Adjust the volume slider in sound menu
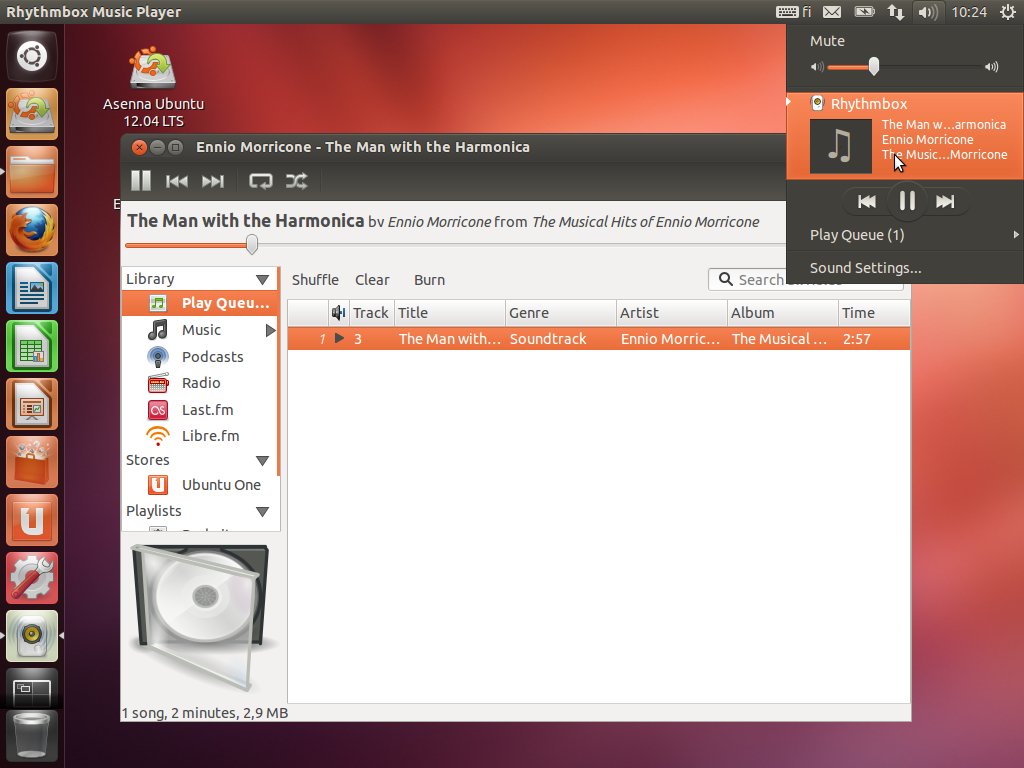Image resolution: width=1024 pixels, height=768 pixels. click(x=874, y=67)
